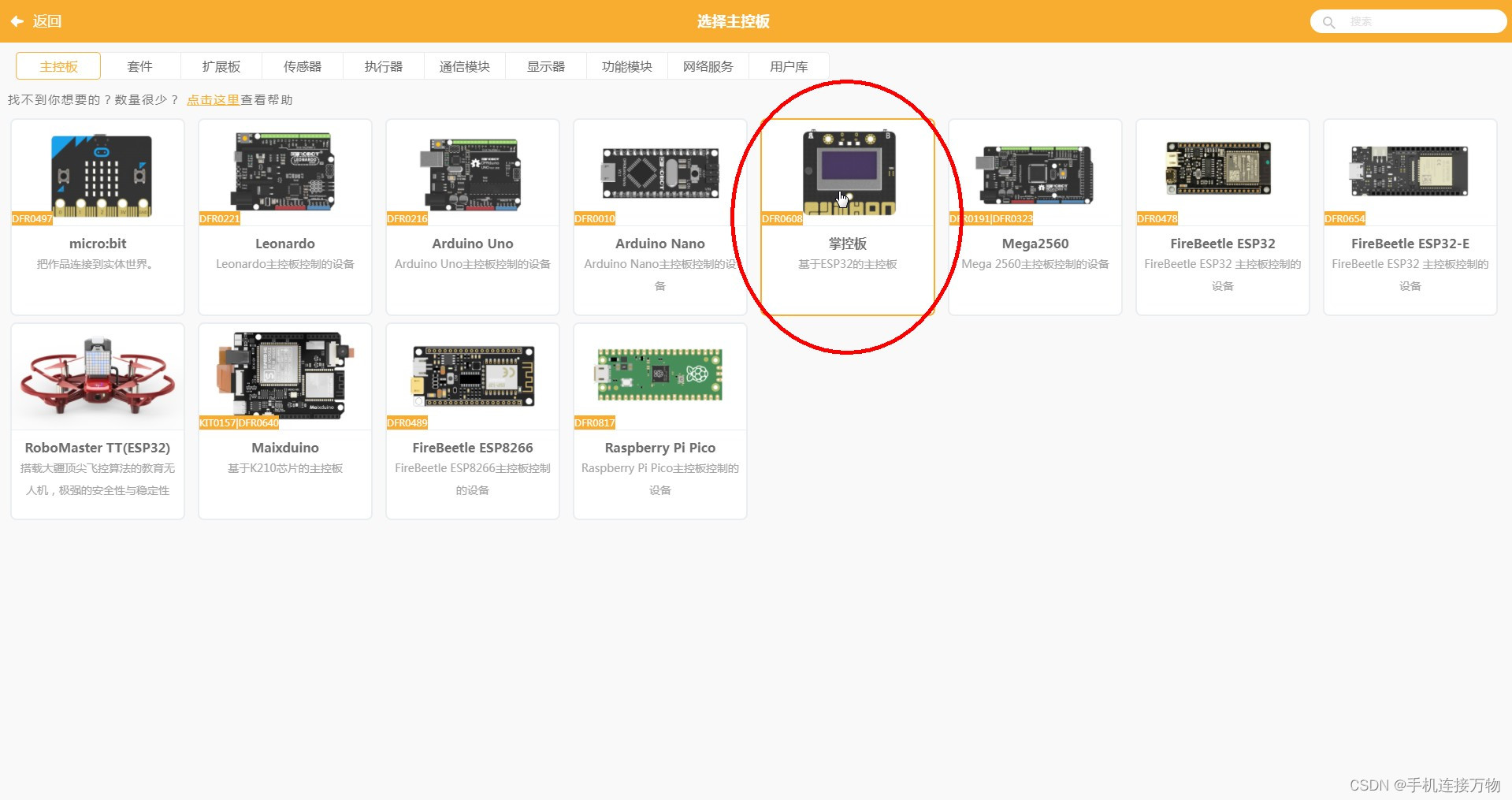The width and height of the screenshot is (1512, 800).
Task: Click the Arduino Uno card title
Action: (x=473, y=244)
